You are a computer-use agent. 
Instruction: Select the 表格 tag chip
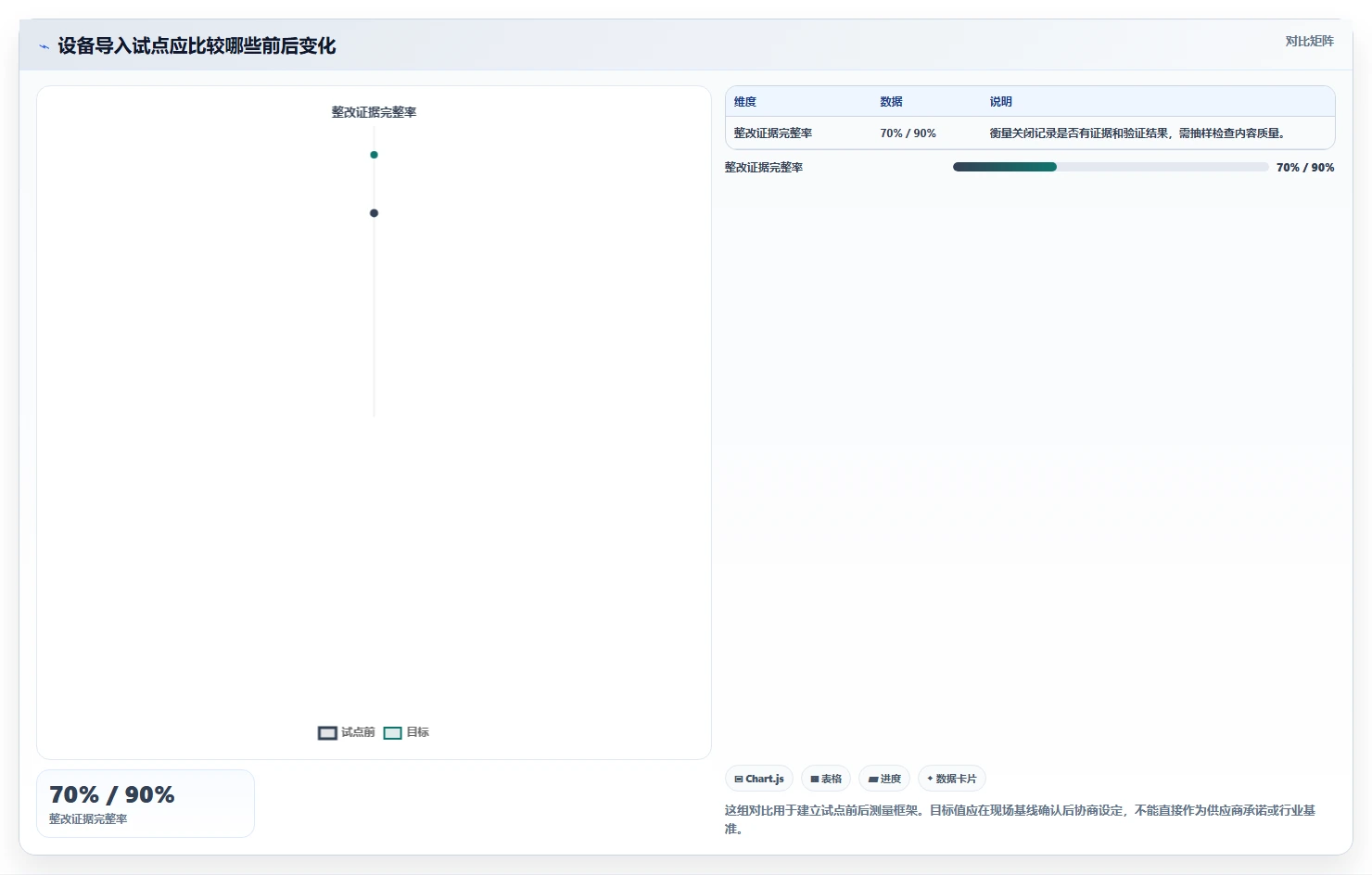[x=826, y=779]
